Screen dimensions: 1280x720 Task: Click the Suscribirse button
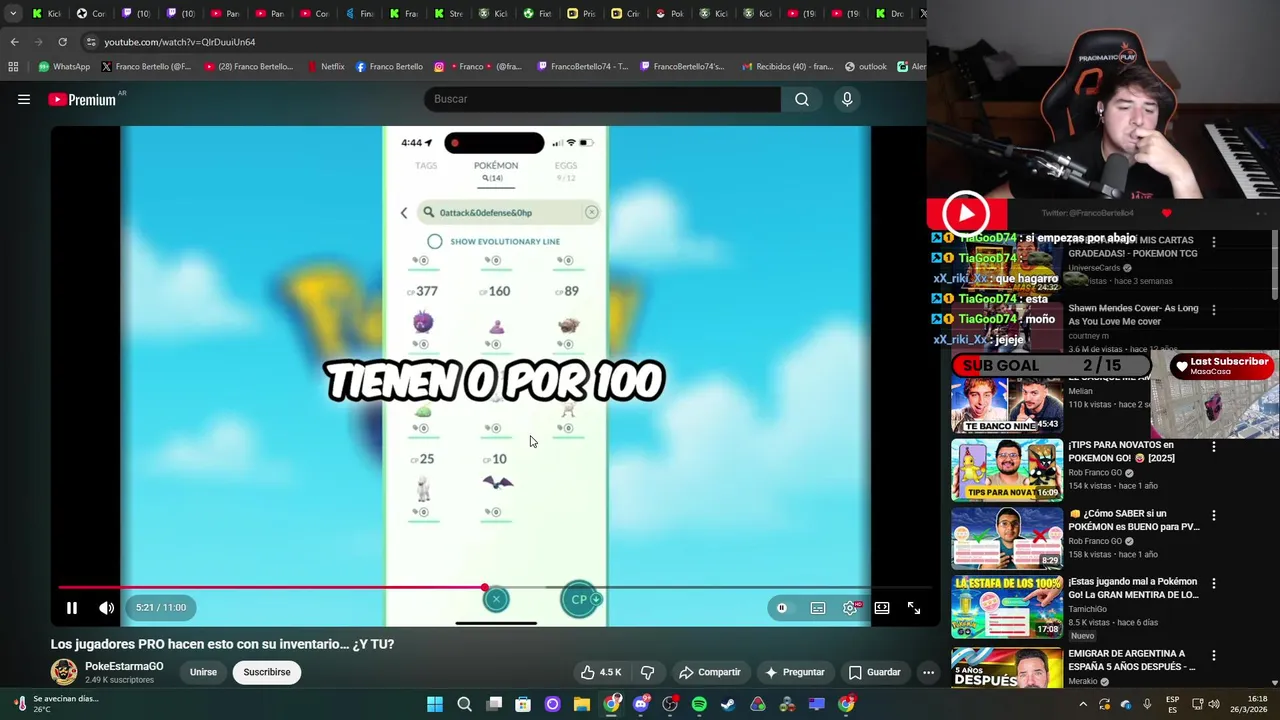coord(267,672)
